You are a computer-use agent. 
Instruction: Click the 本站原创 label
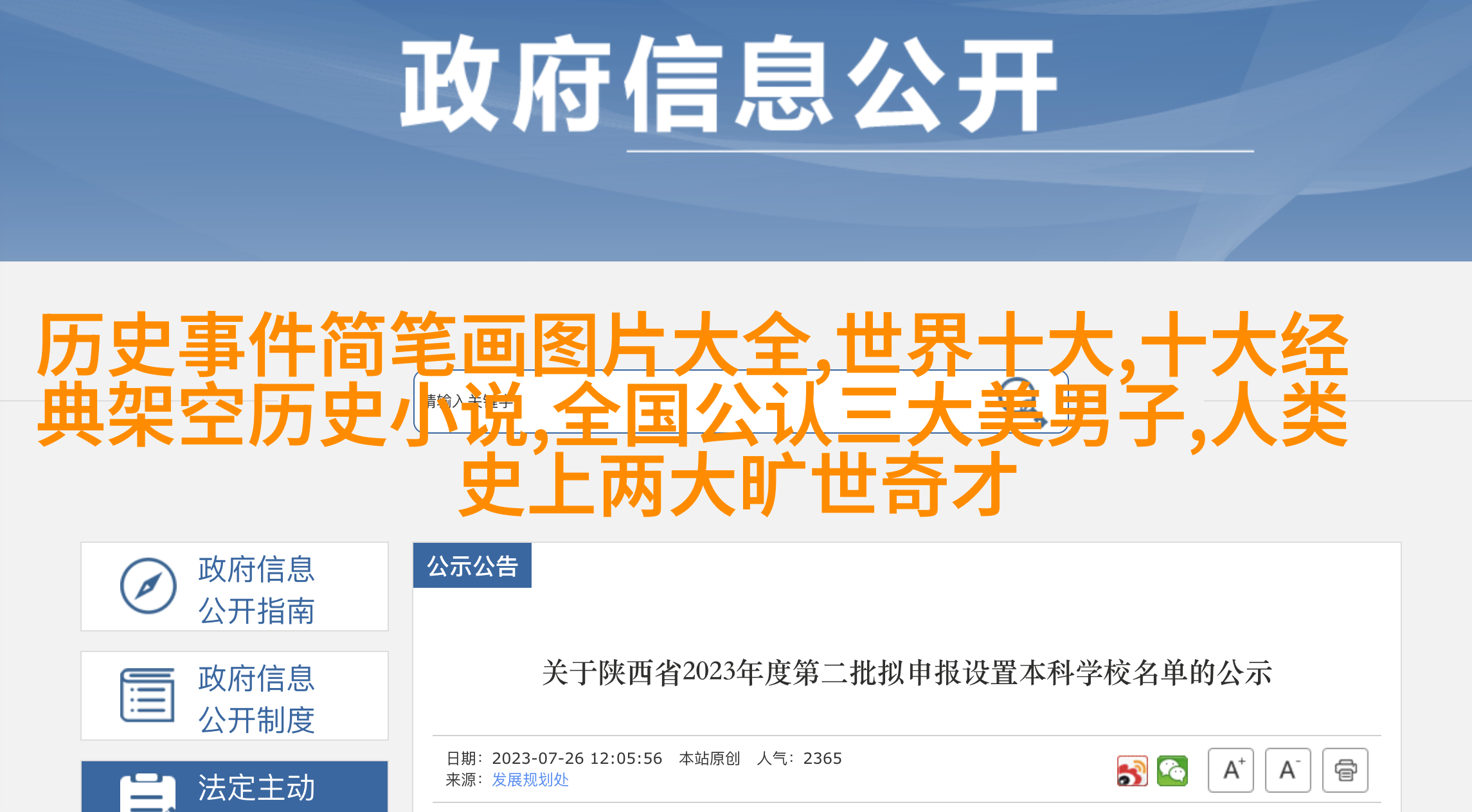[710, 759]
